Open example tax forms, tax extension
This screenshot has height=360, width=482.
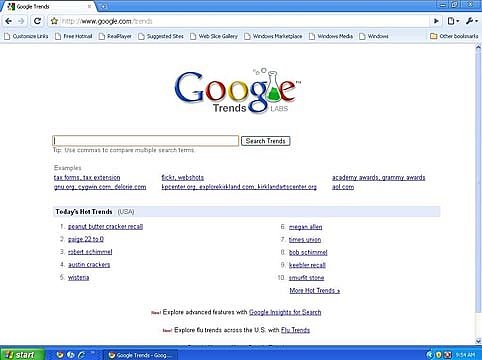(x=87, y=177)
